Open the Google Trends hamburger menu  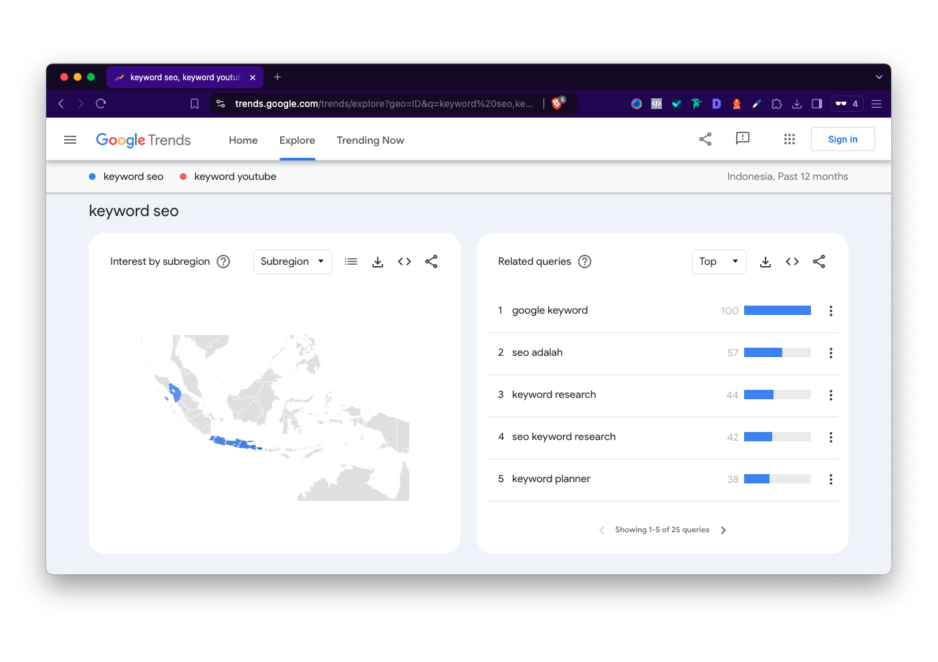click(x=70, y=139)
